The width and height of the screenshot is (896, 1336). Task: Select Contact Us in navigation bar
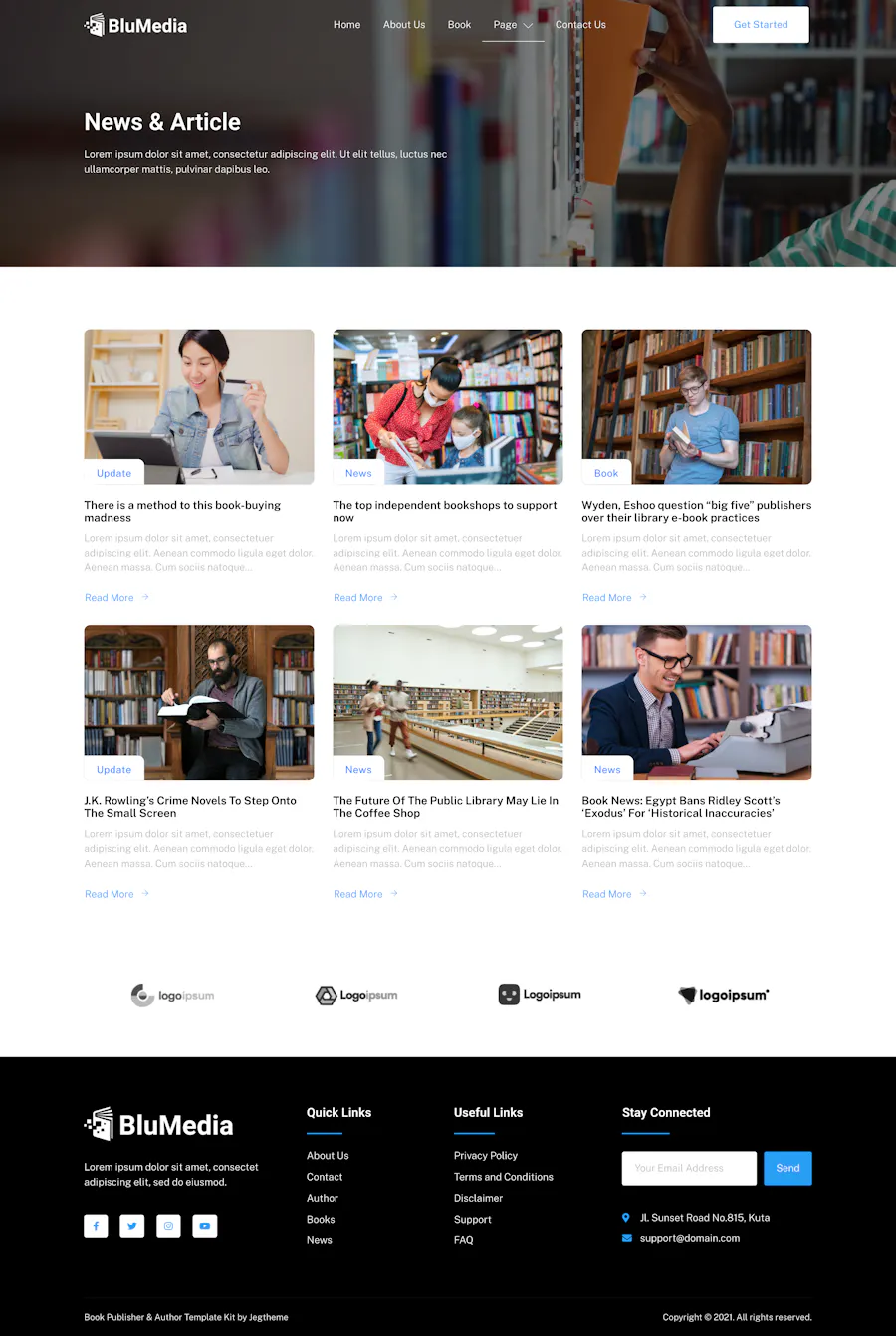click(580, 25)
